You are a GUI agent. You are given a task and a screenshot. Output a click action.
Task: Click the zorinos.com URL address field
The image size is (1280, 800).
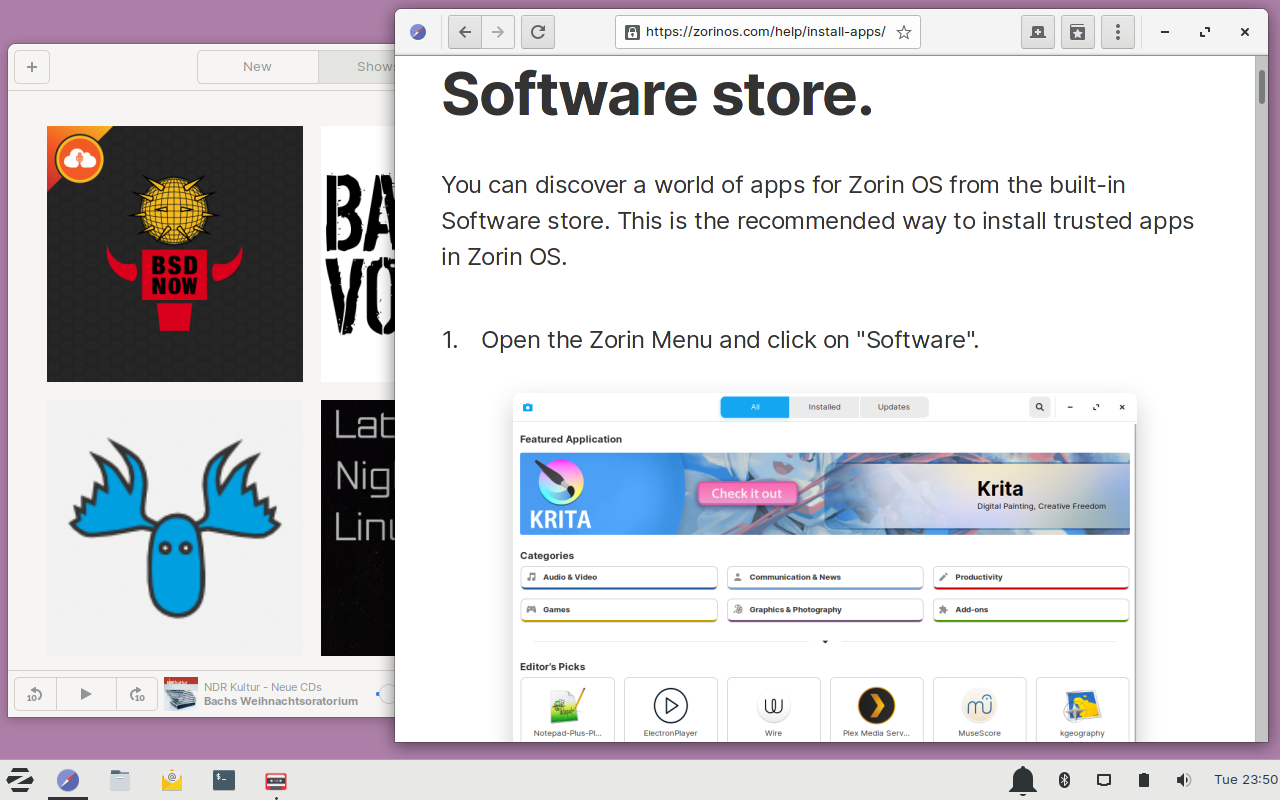coord(768,32)
